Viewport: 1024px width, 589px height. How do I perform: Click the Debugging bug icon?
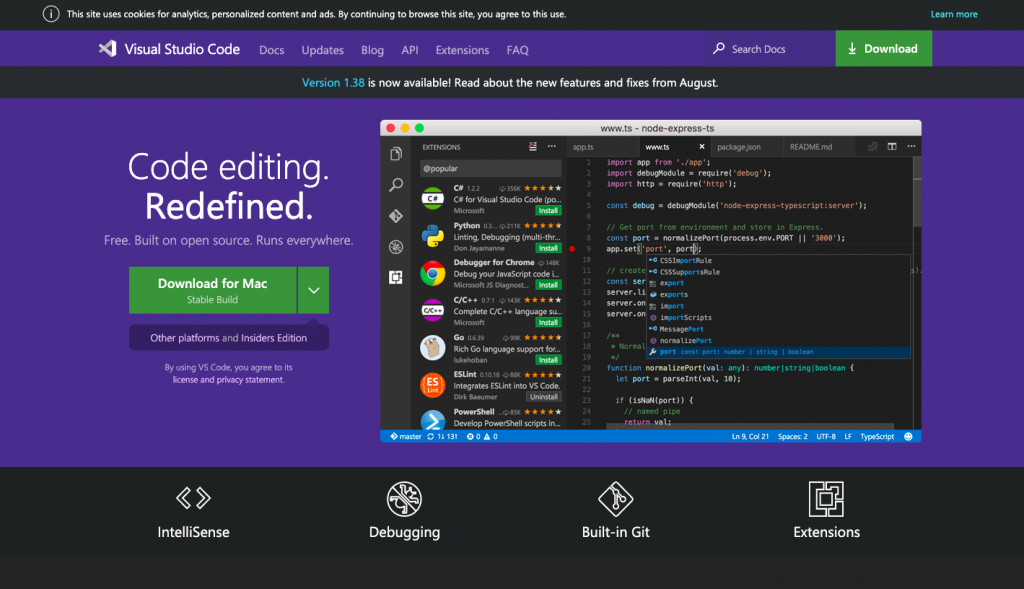click(x=404, y=499)
